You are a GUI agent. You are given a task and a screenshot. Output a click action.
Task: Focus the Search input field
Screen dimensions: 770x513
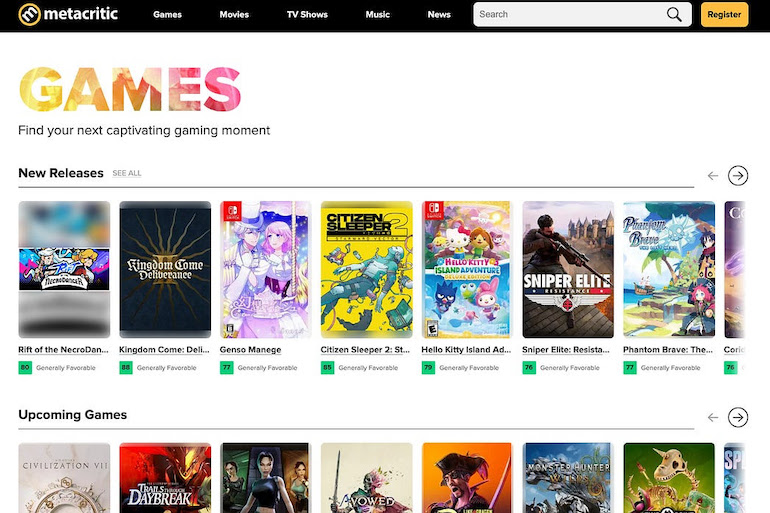[x=565, y=15]
